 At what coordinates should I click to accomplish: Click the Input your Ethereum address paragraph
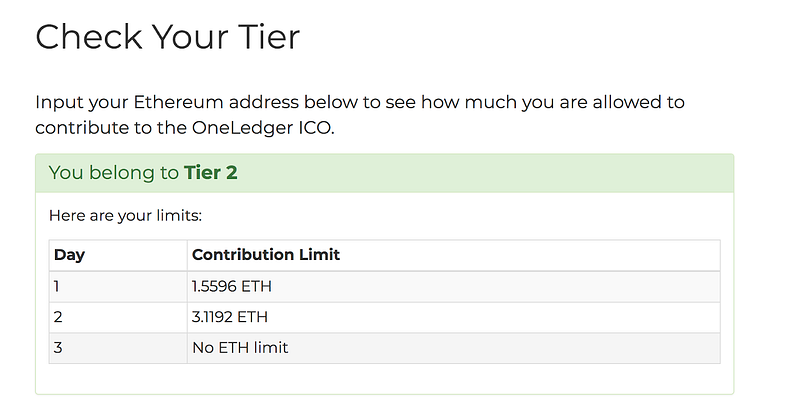(x=360, y=115)
